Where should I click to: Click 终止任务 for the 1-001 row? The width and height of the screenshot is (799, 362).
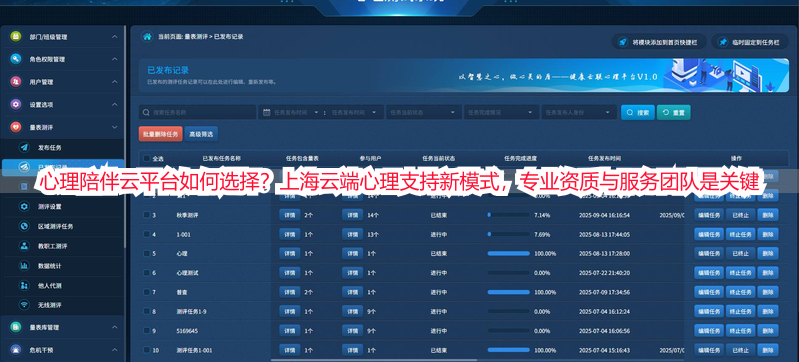coord(740,235)
